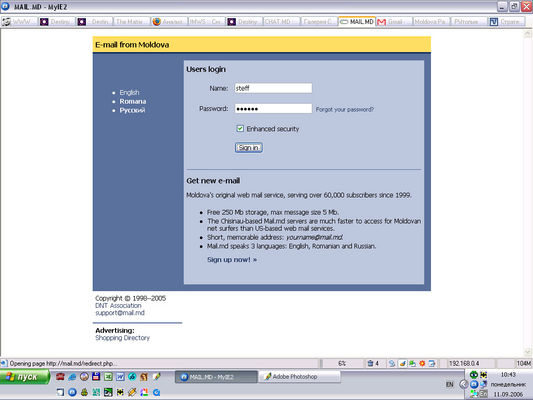
Task: Click the Name input field
Action: pyautogui.click(x=273, y=88)
